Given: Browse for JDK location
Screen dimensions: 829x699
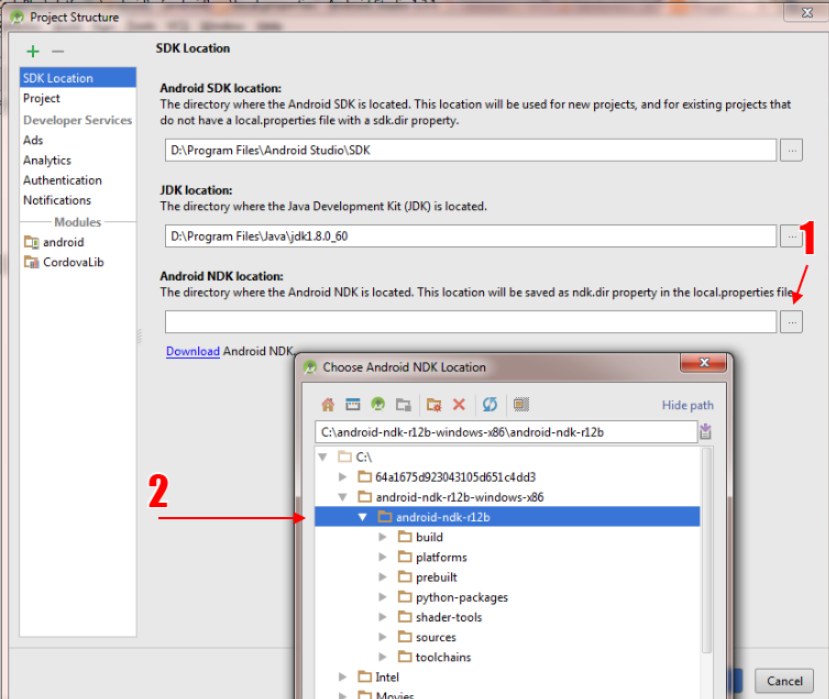Looking at the screenshot, I should (x=791, y=236).
